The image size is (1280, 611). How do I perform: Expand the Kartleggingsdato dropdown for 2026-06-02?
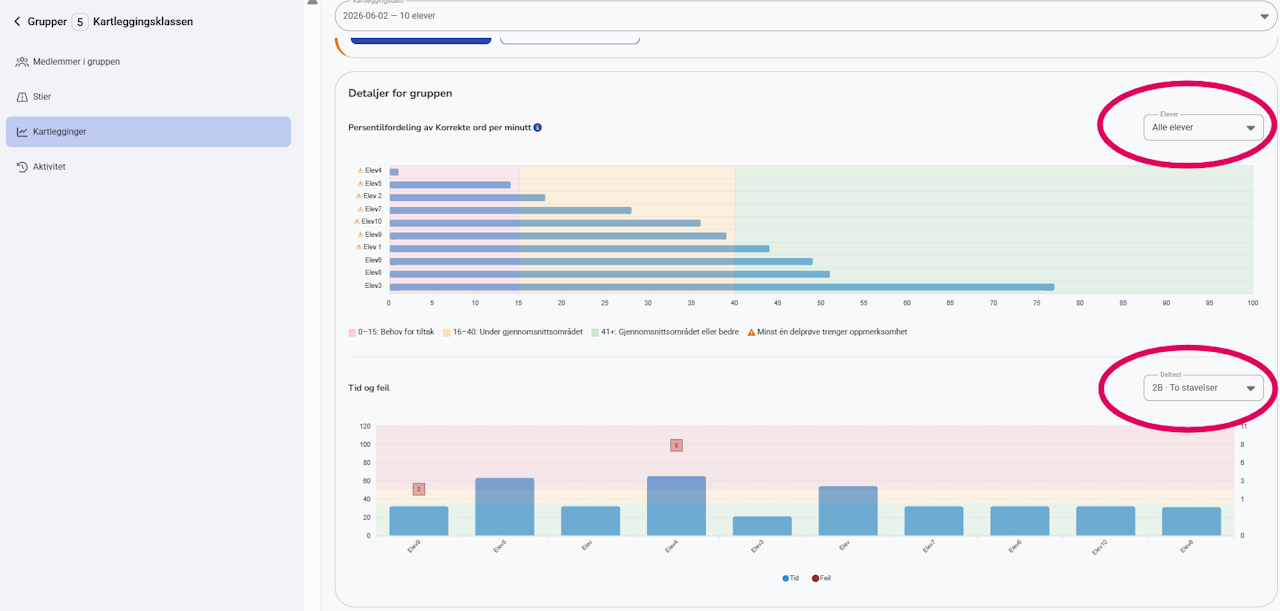click(x=806, y=16)
